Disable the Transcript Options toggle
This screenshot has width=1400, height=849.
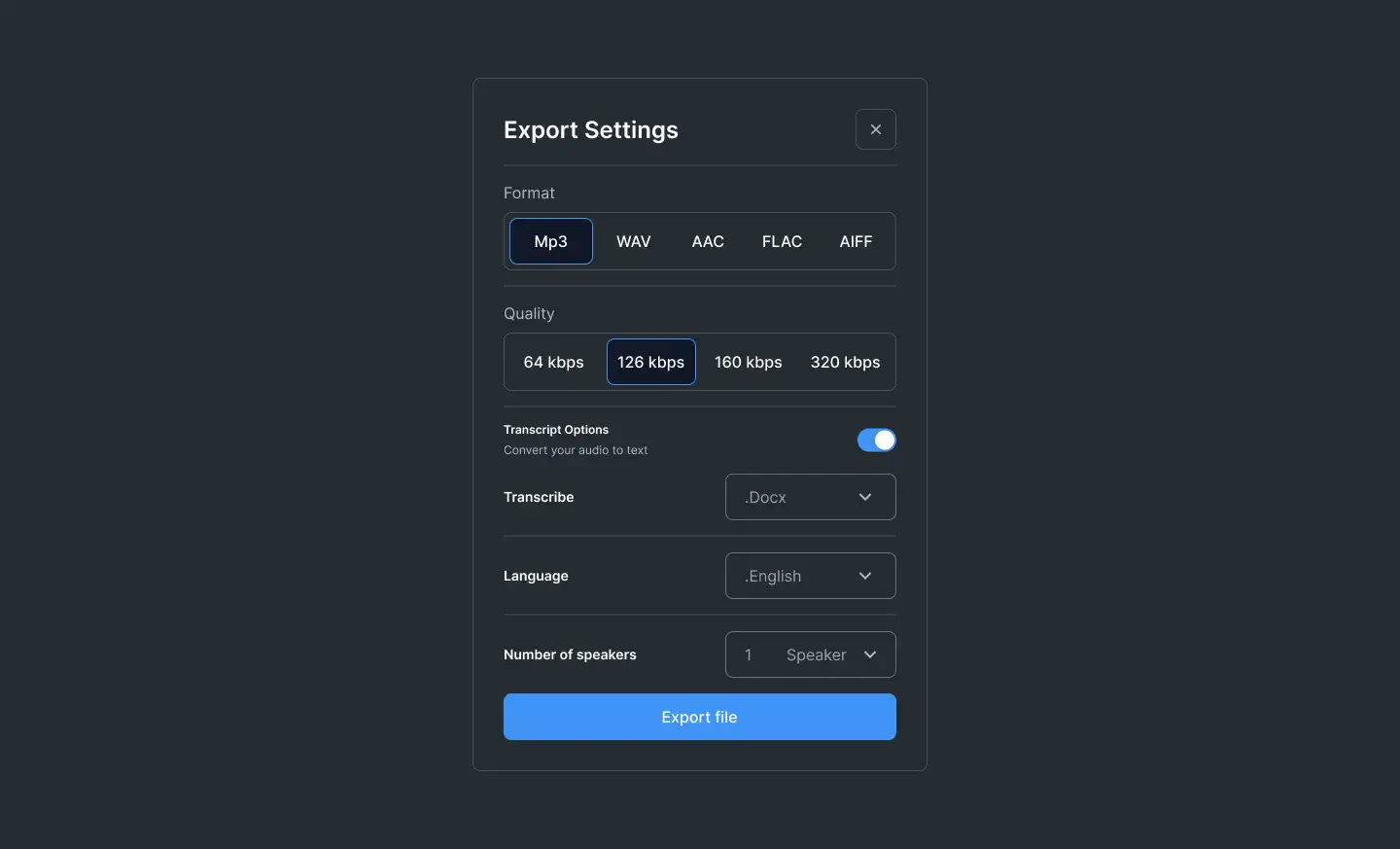[877, 441]
